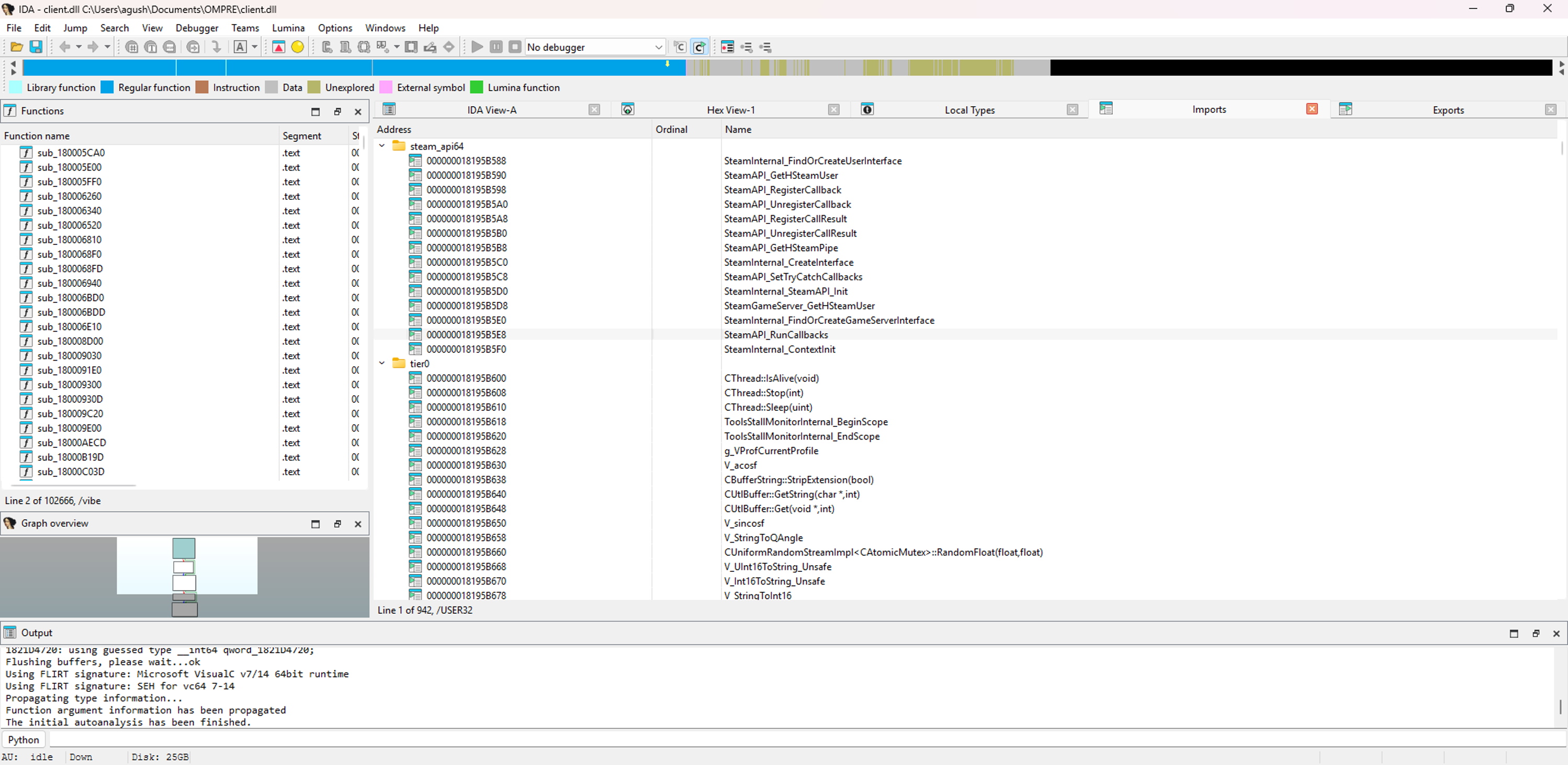The height and width of the screenshot is (765, 1568).
Task: Maximize the Output panel
Action: coord(1514,634)
